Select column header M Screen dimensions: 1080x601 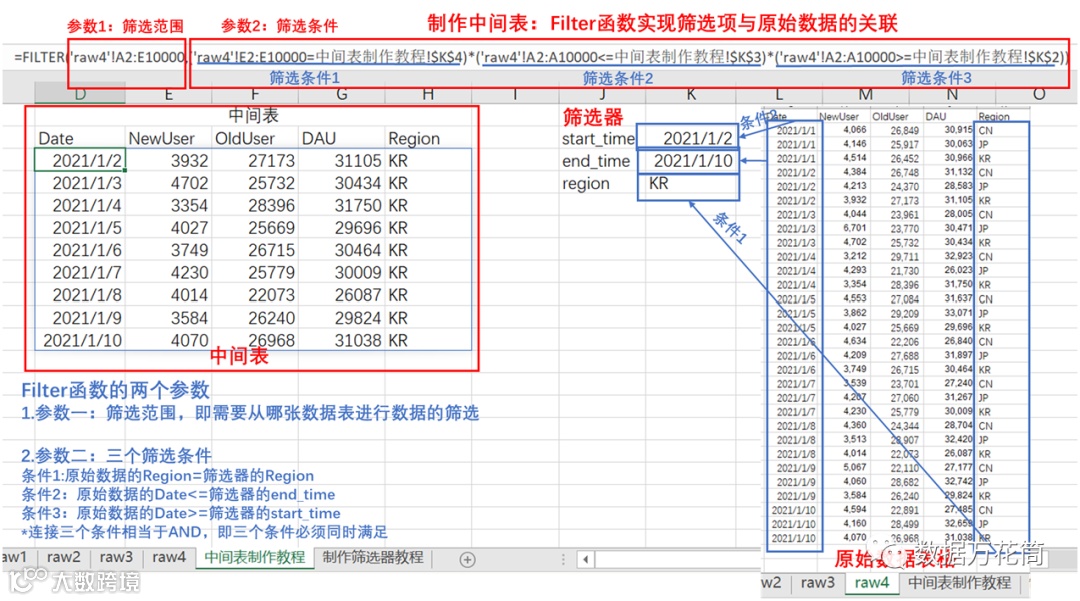coord(865,95)
